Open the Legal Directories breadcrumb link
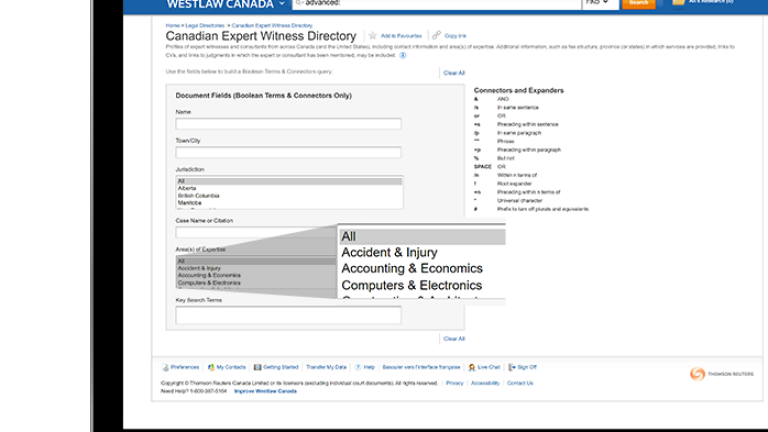 pos(205,25)
